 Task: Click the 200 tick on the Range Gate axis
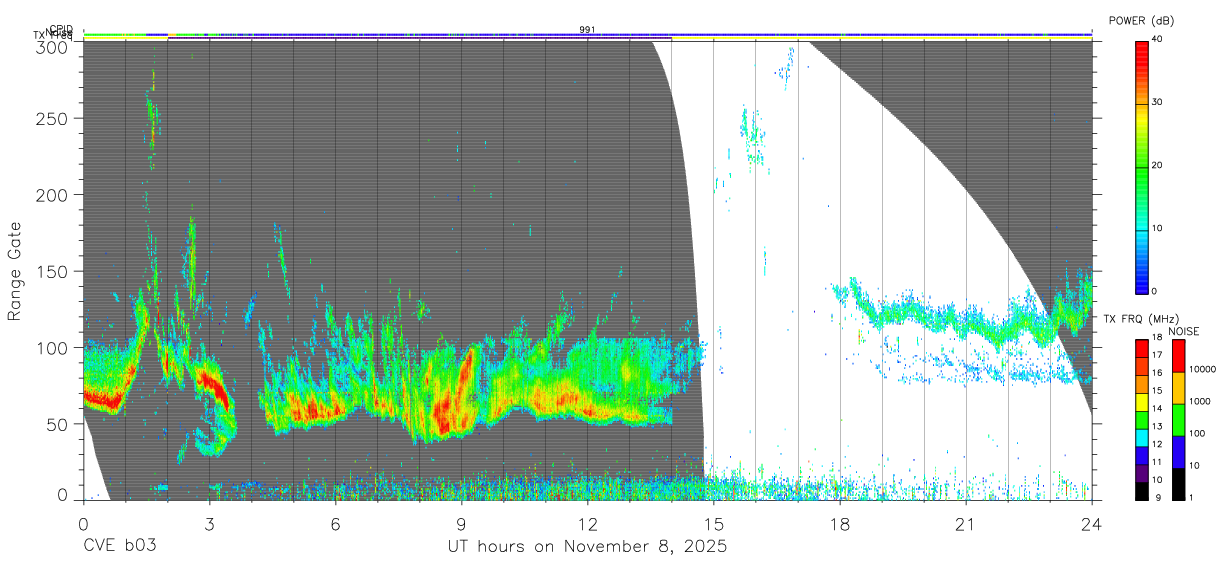pyautogui.click(x=53, y=194)
